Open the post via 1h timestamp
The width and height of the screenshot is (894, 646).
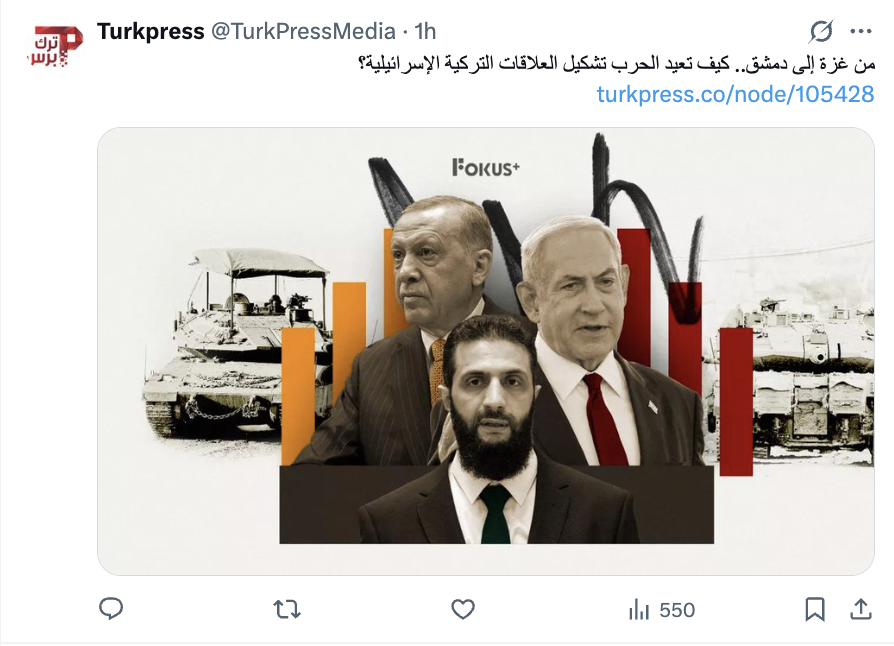click(425, 31)
